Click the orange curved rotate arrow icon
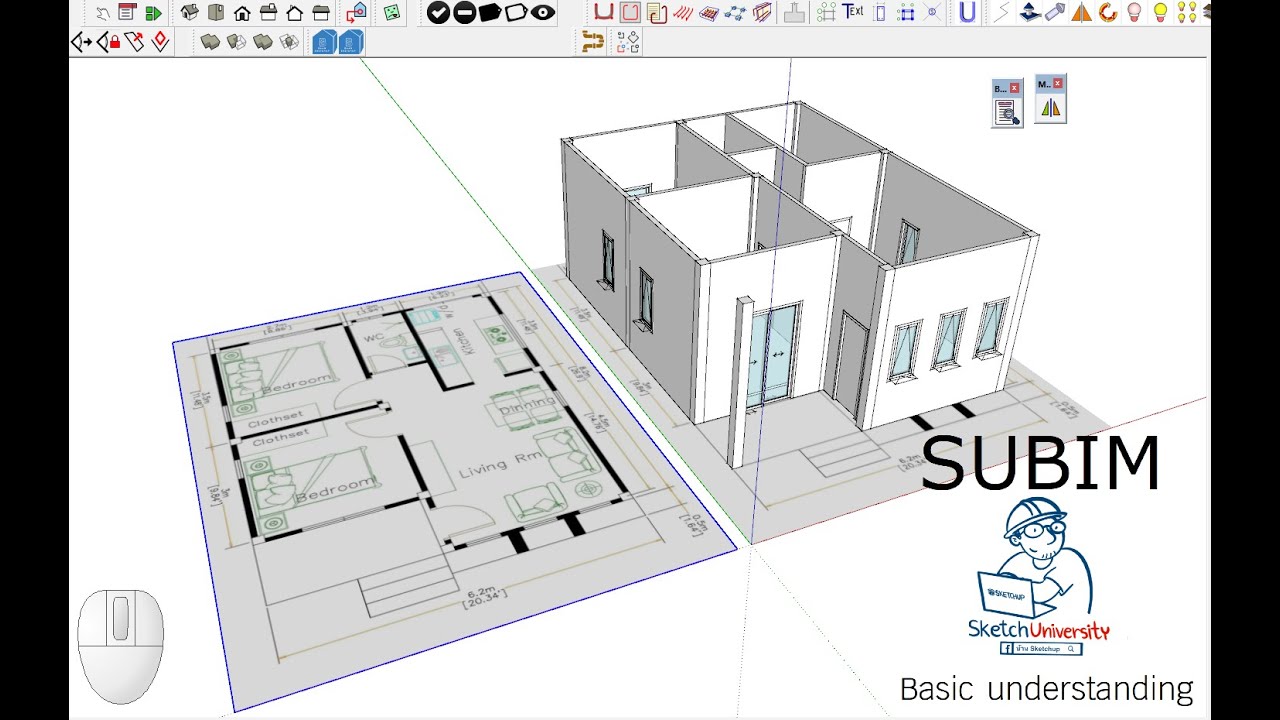This screenshot has width=1280, height=720. 1107,13
